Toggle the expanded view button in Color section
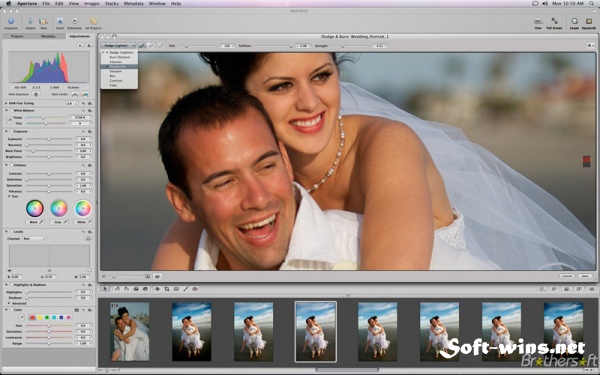This screenshot has width=600, height=375. pos(77,310)
